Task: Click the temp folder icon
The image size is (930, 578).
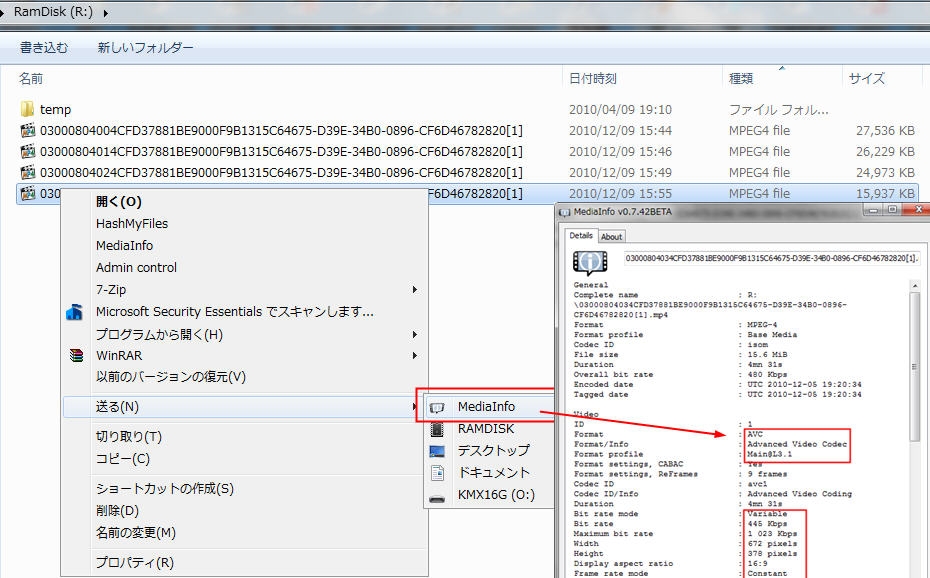Action: [x=27, y=109]
